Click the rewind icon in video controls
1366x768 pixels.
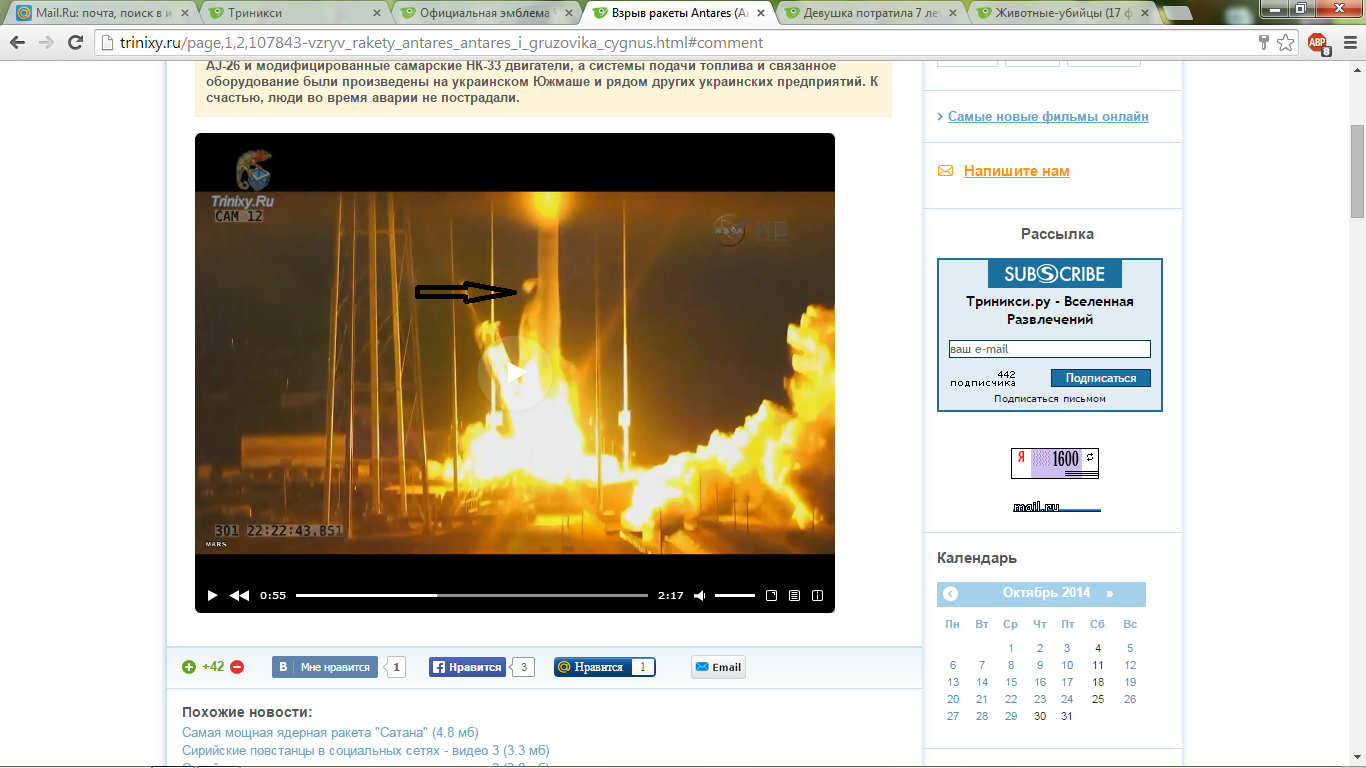pyautogui.click(x=239, y=595)
